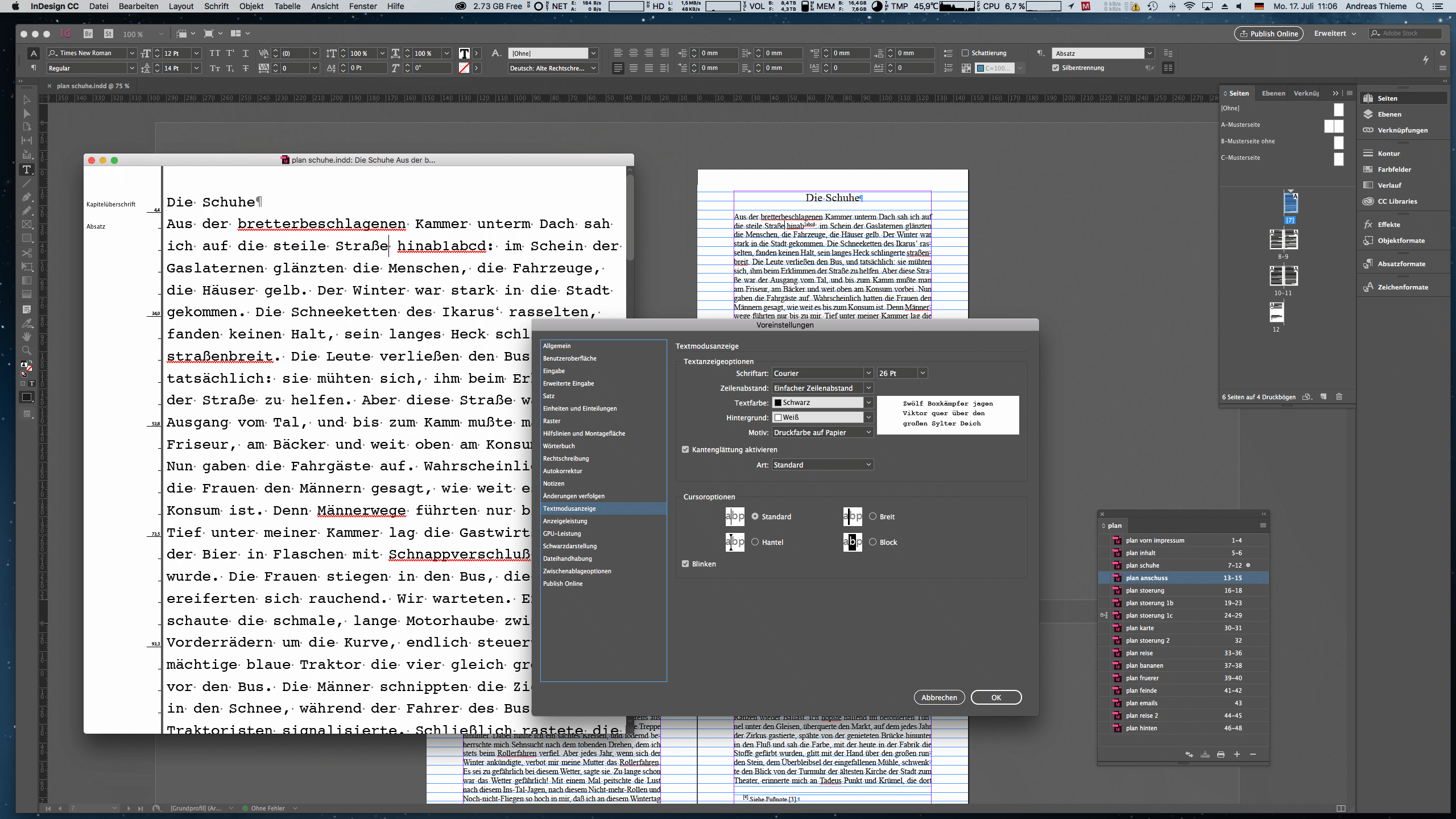Enable the Schattierung checkbox

pyautogui.click(x=965, y=53)
